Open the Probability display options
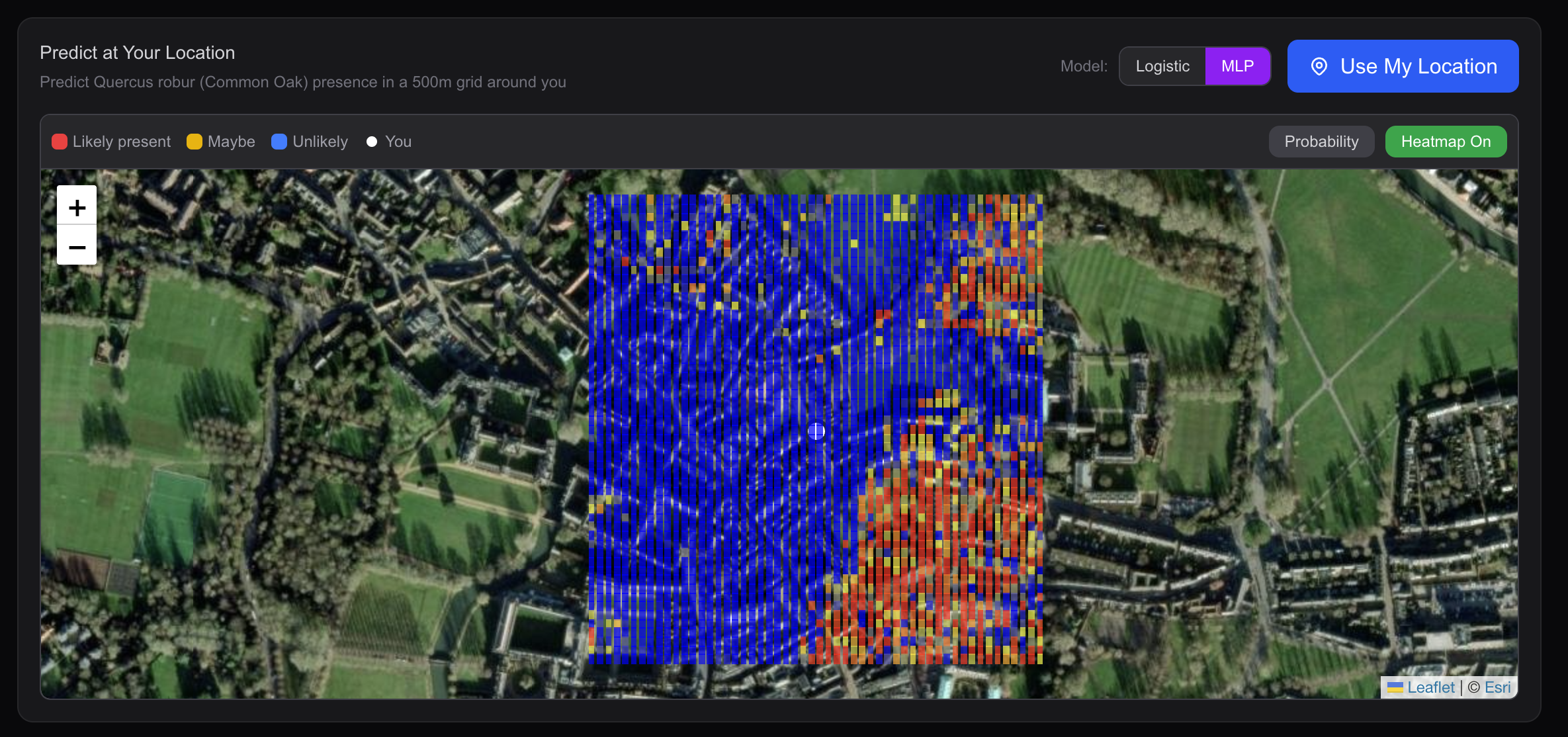The image size is (1568, 737). [1321, 141]
